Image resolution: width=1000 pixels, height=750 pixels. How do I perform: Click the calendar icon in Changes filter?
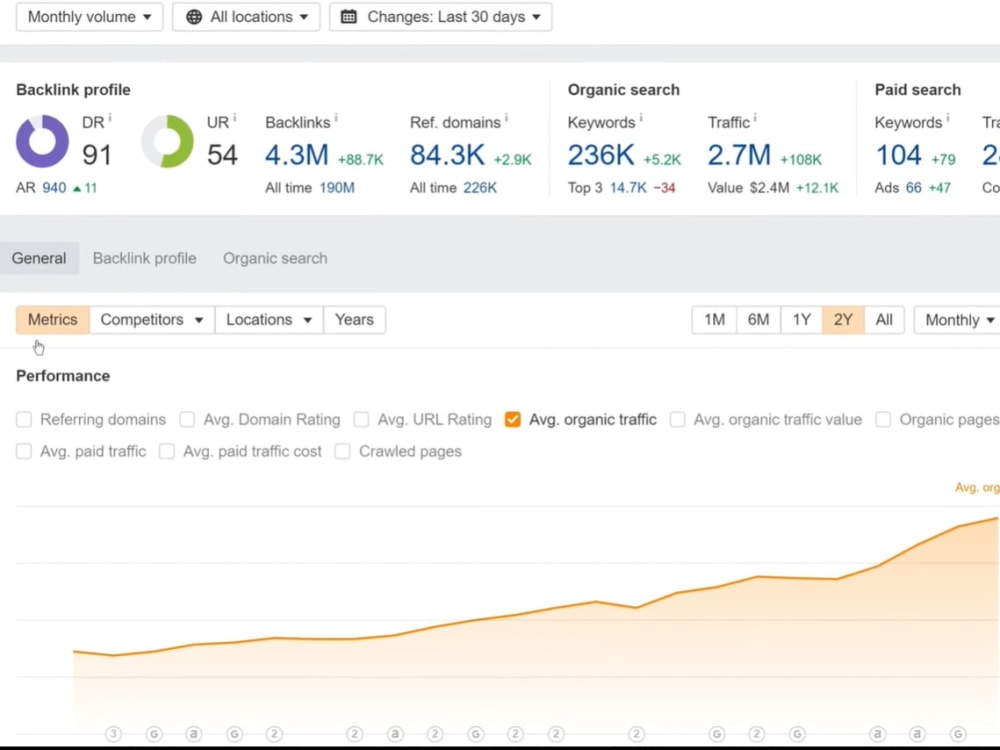point(349,17)
